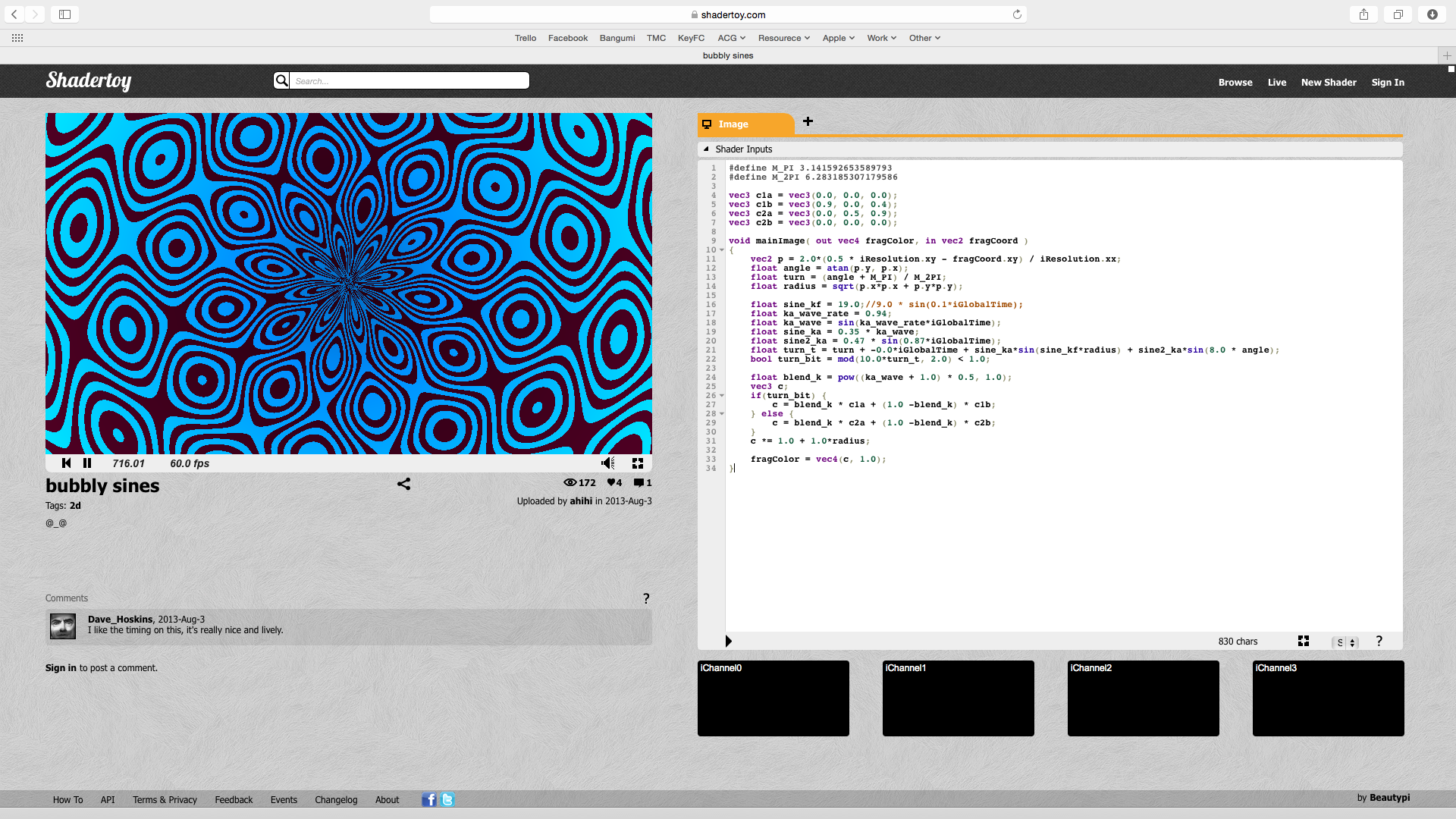Enter fullscreen for shader preview
Image resolution: width=1456 pixels, height=819 pixels.
tap(638, 463)
